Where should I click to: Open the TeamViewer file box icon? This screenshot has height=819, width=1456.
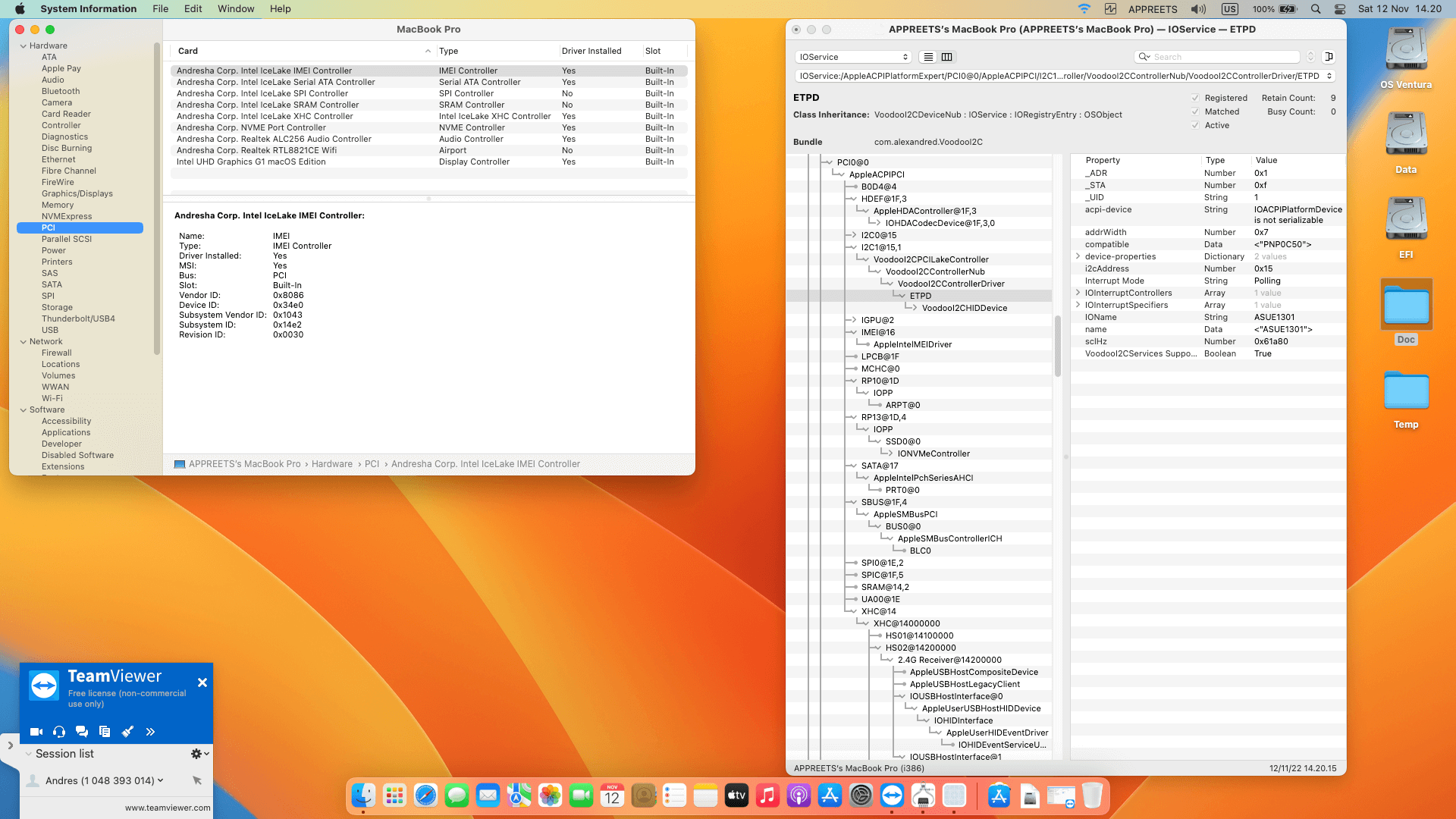[x=105, y=732]
